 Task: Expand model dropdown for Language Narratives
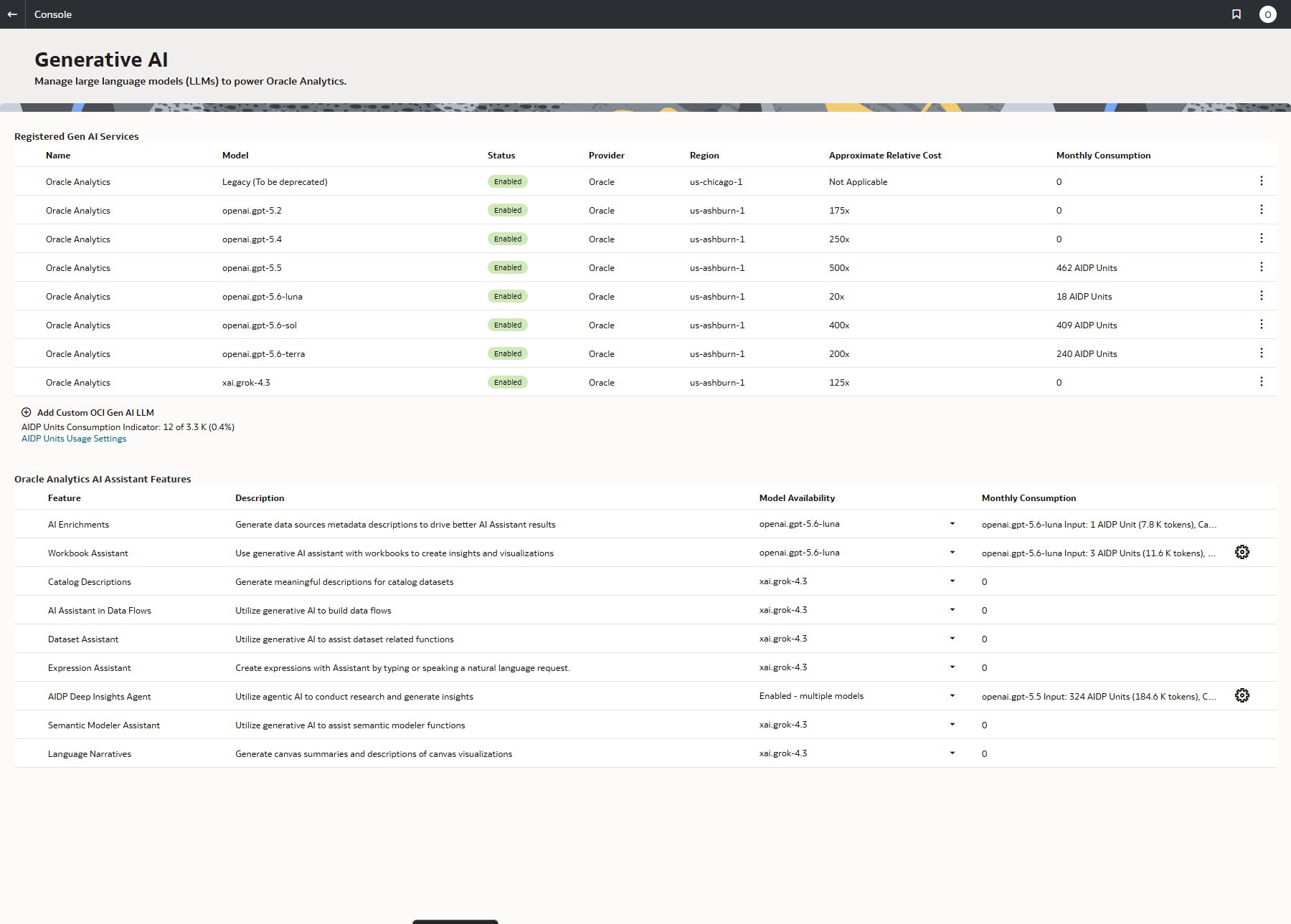tap(952, 753)
